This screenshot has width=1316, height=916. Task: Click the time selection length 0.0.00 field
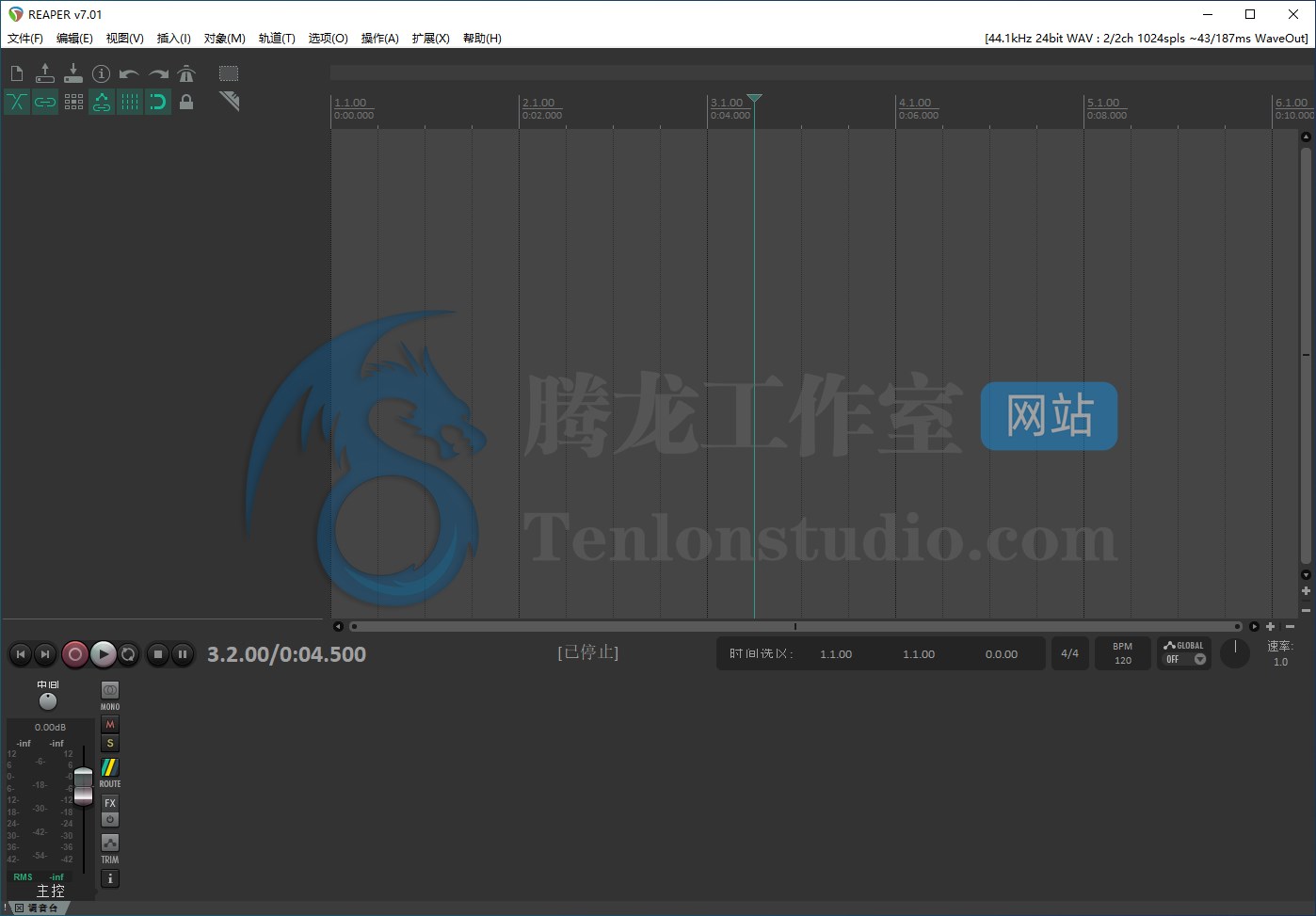(1002, 654)
